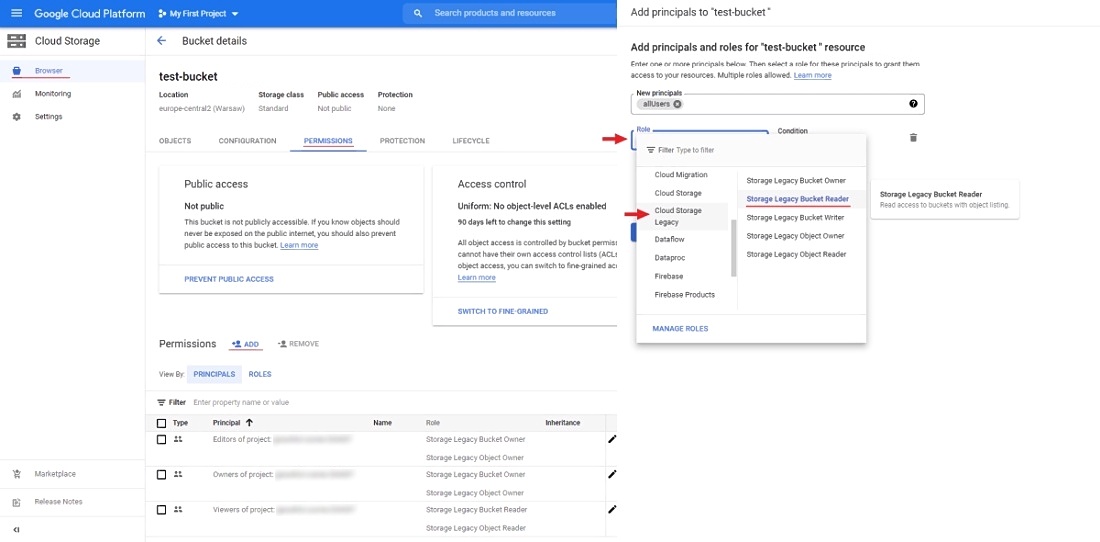This screenshot has height=542, width=1100.
Task: Edit the Editors of project permission row
Action: (x=612, y=439)
